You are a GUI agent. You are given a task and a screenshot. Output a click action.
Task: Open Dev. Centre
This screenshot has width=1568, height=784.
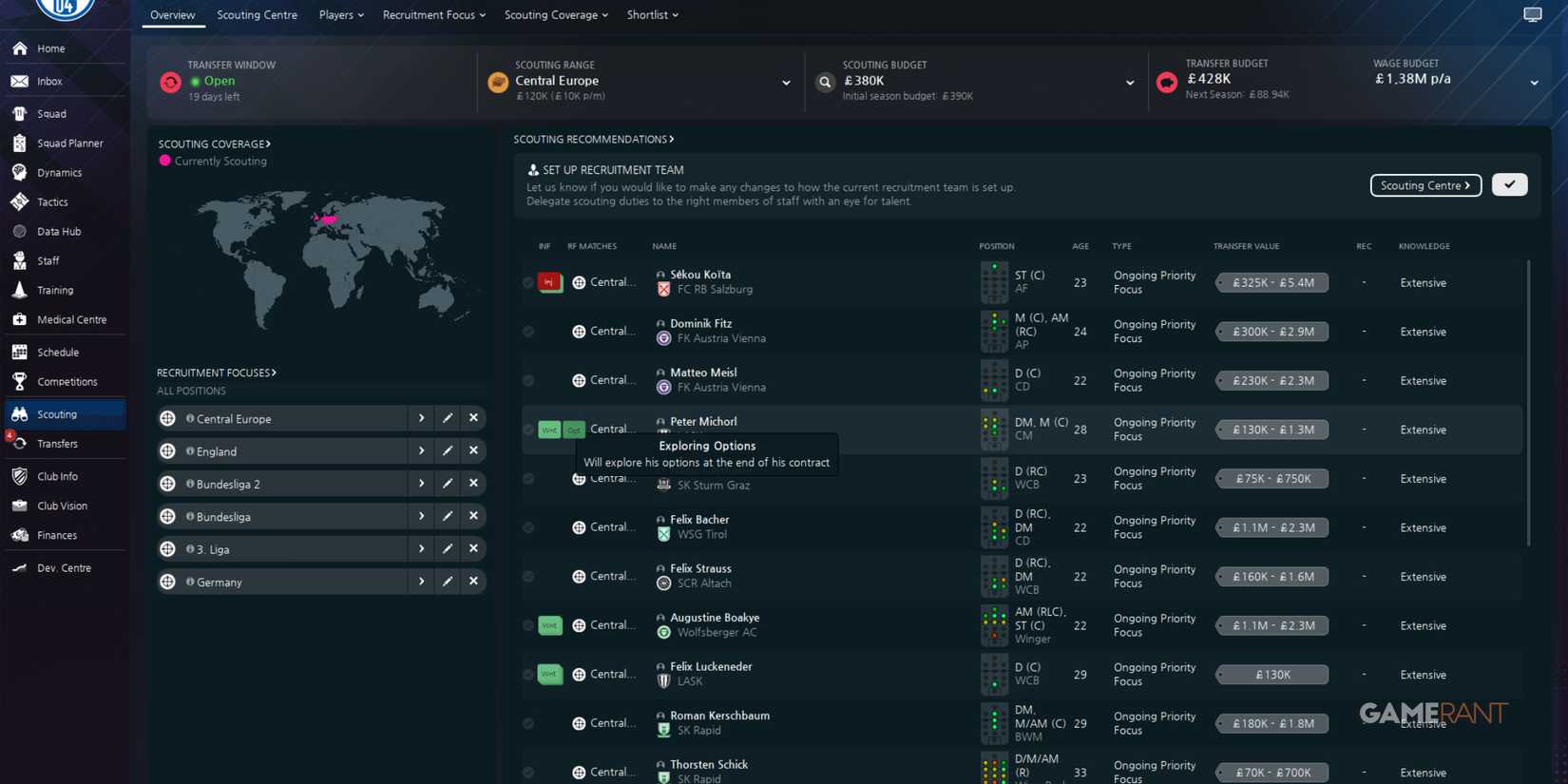click(63, 568)
